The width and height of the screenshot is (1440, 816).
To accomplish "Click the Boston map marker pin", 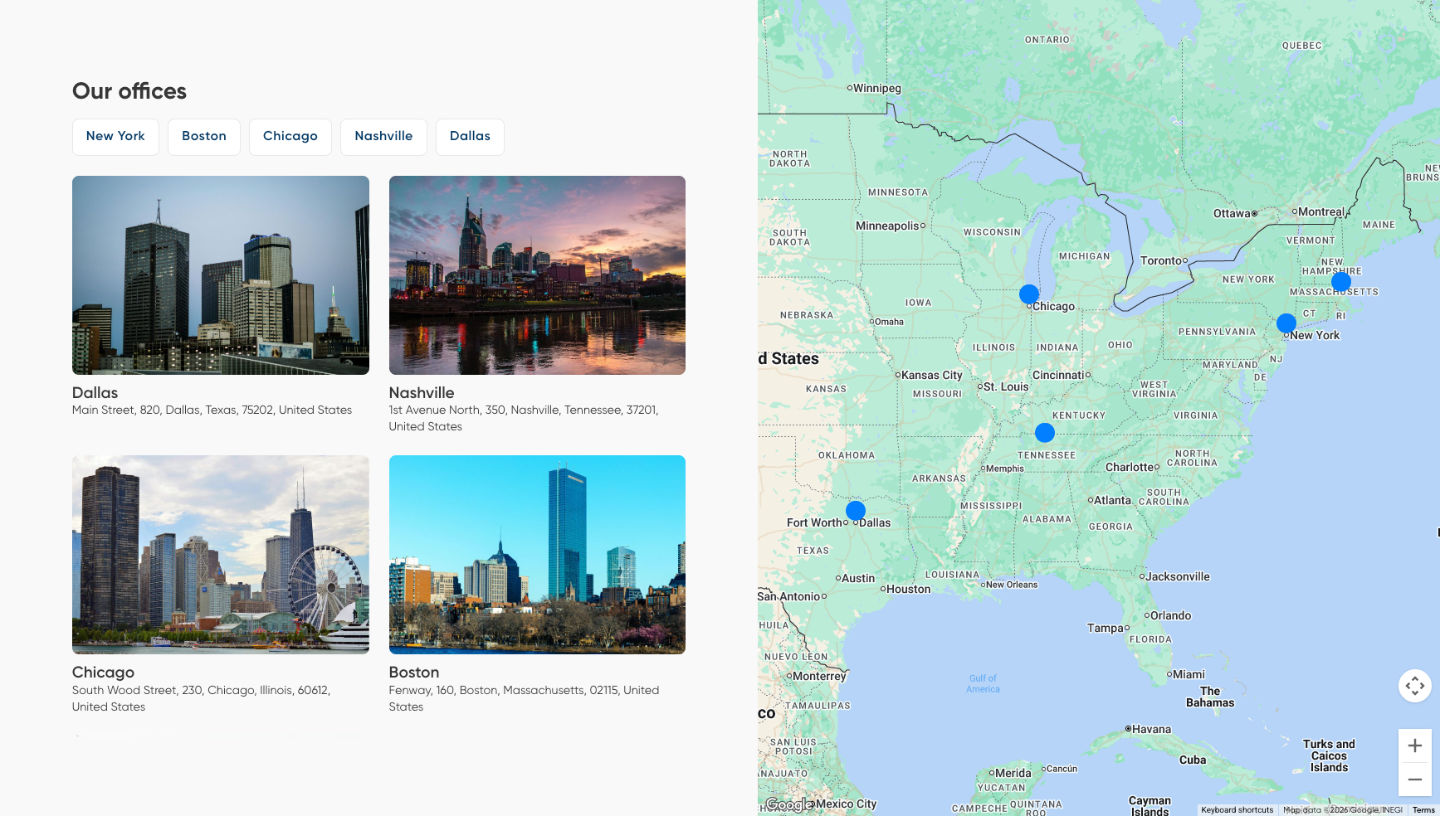I will pos(1341,282).
